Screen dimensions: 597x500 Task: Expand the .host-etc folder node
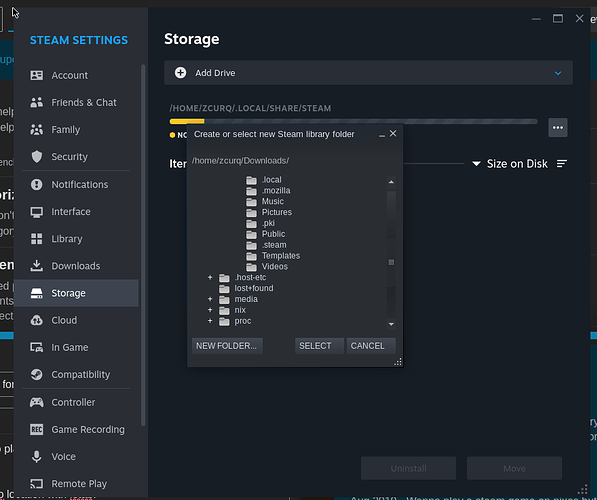click(210, 277)
